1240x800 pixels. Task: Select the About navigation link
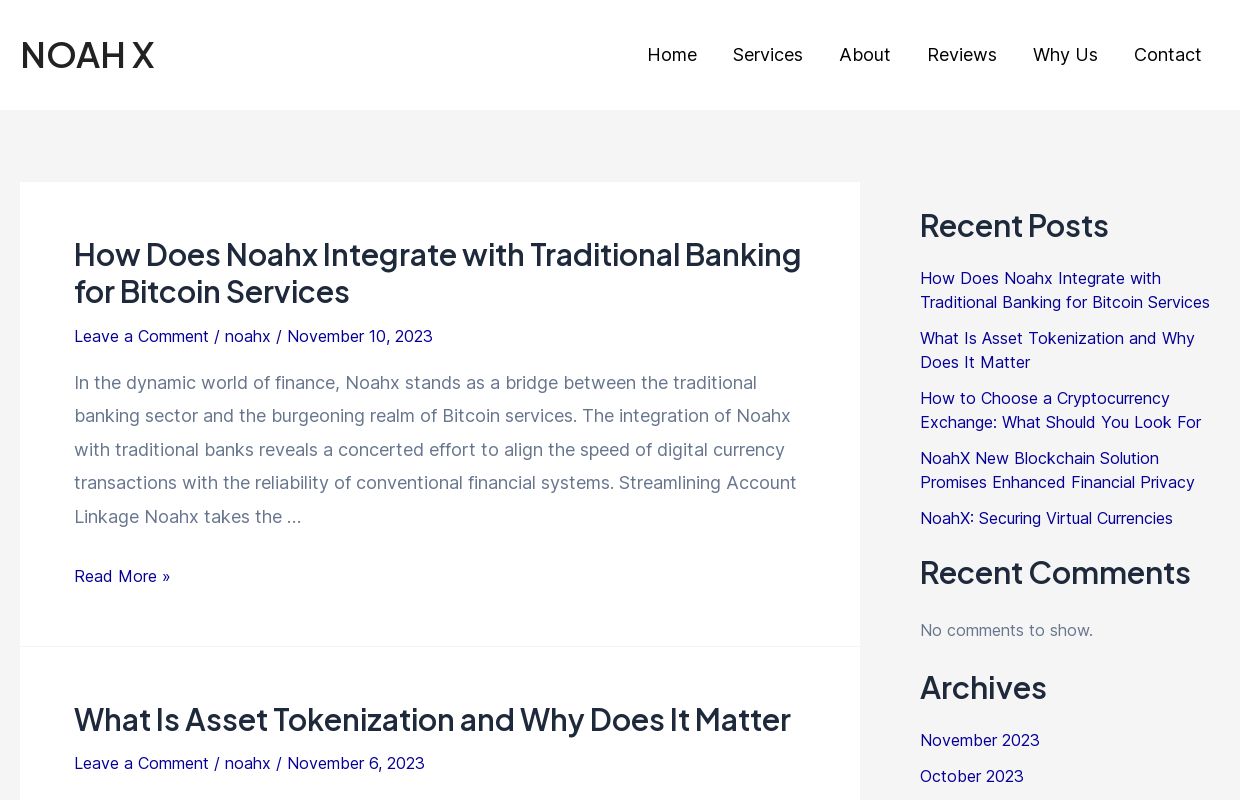(864, 55)
